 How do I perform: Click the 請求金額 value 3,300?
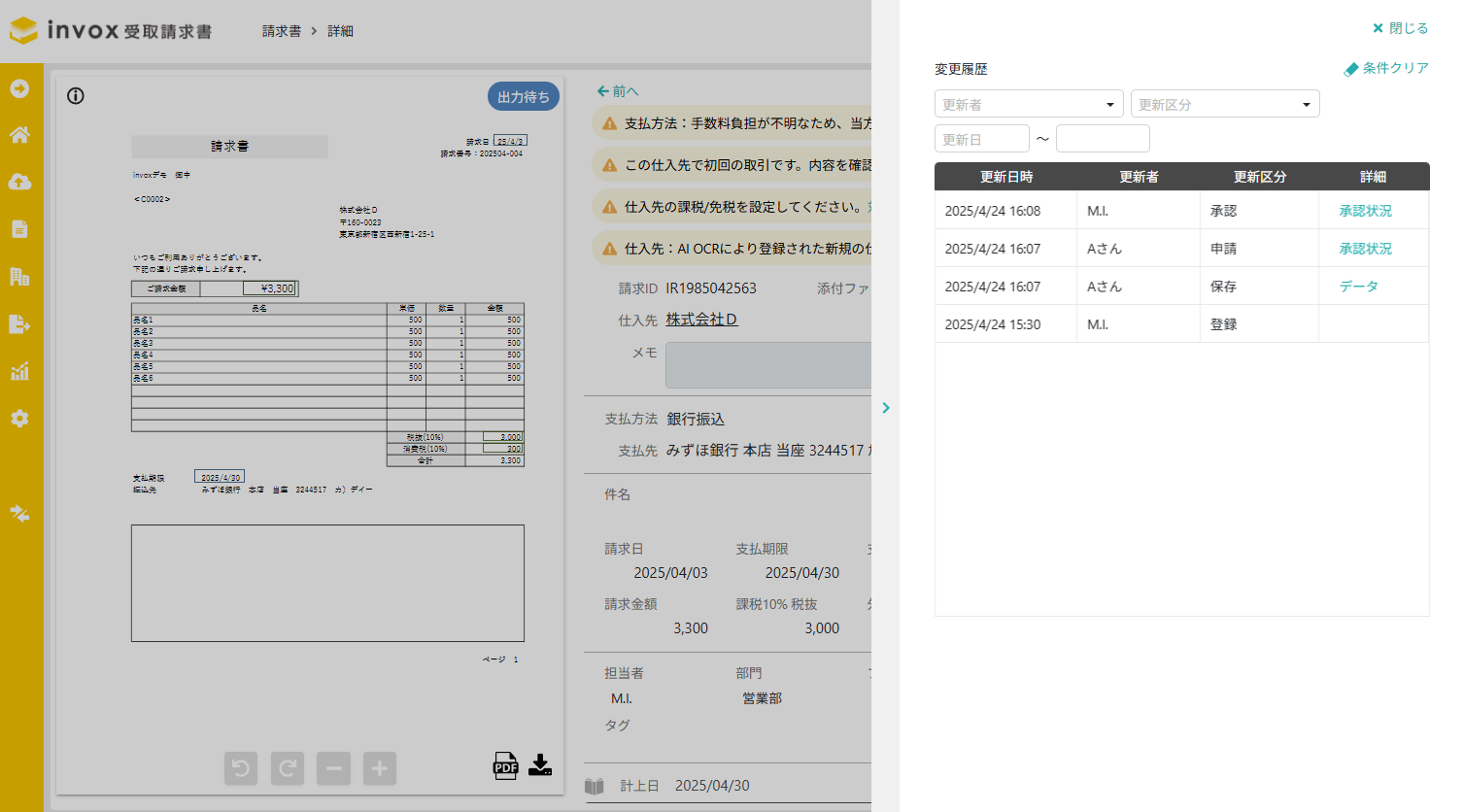[691, 628]
